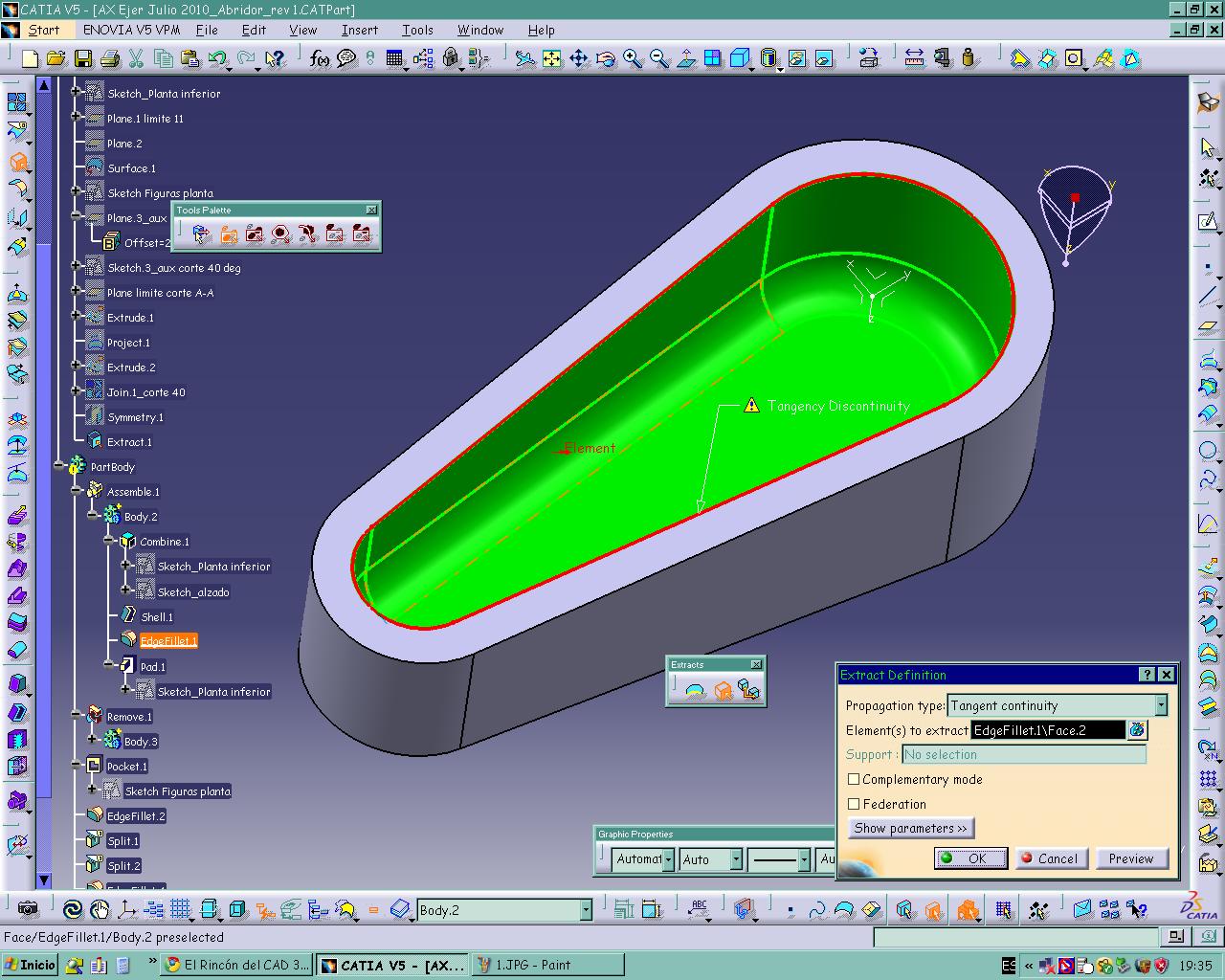Click the Normal View icon
The image size is (1225, 980).
click(x=686, y=59)
